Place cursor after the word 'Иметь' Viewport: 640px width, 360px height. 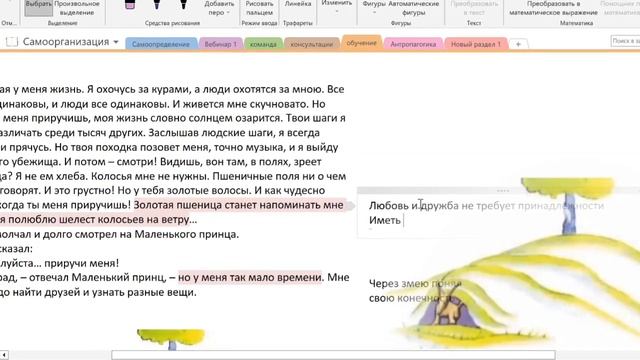pos(402,220)
